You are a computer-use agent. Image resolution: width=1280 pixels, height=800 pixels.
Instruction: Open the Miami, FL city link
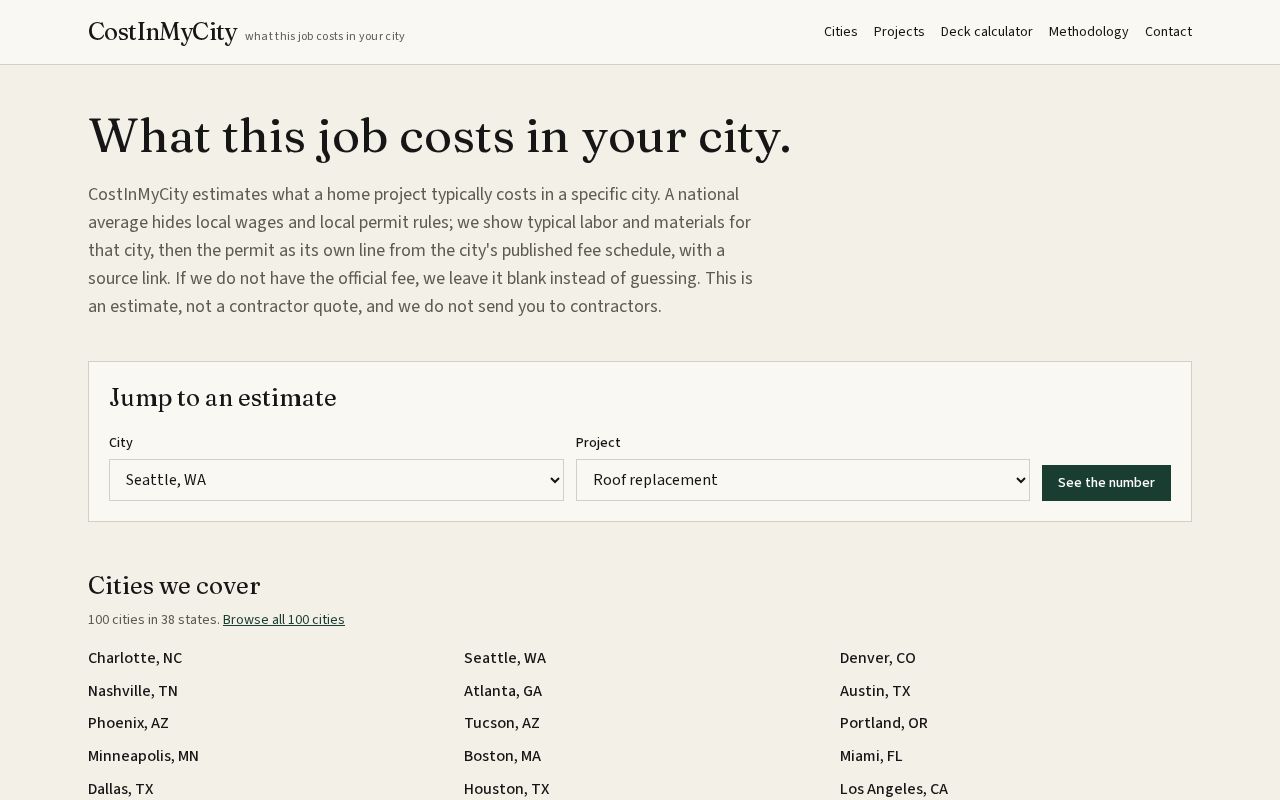pyautogui.click(x=871, y=756)
